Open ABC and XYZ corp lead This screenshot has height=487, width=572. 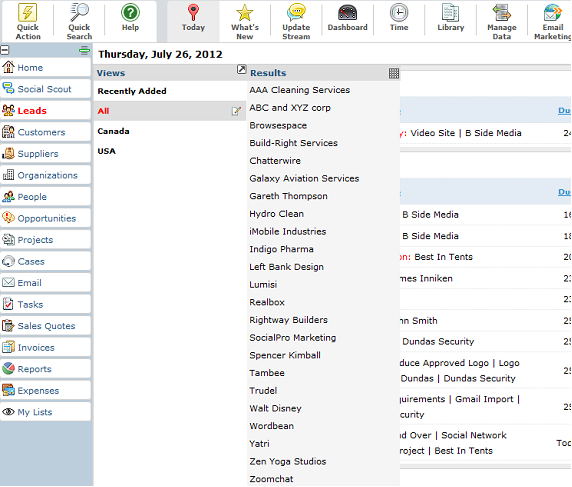290,108
